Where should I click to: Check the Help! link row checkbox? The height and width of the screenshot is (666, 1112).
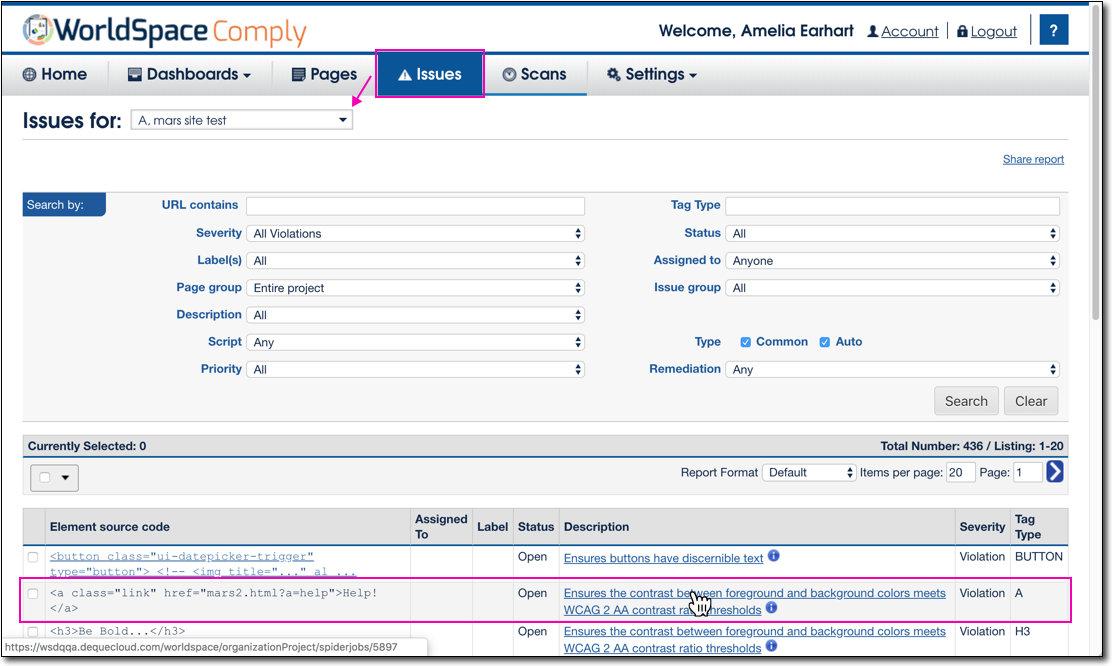[33, 593]
